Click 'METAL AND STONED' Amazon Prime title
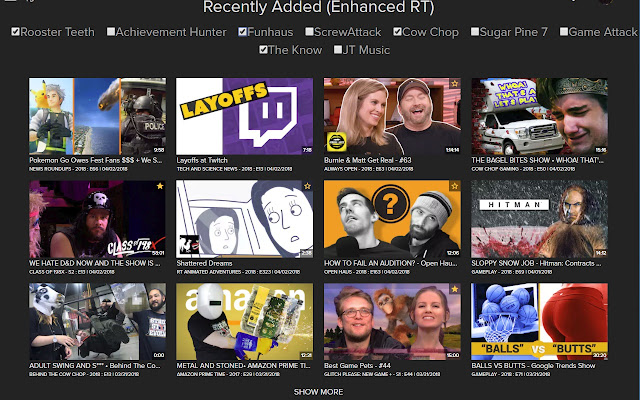Viewport: 640px width, 400px height. tap(243, 366)
